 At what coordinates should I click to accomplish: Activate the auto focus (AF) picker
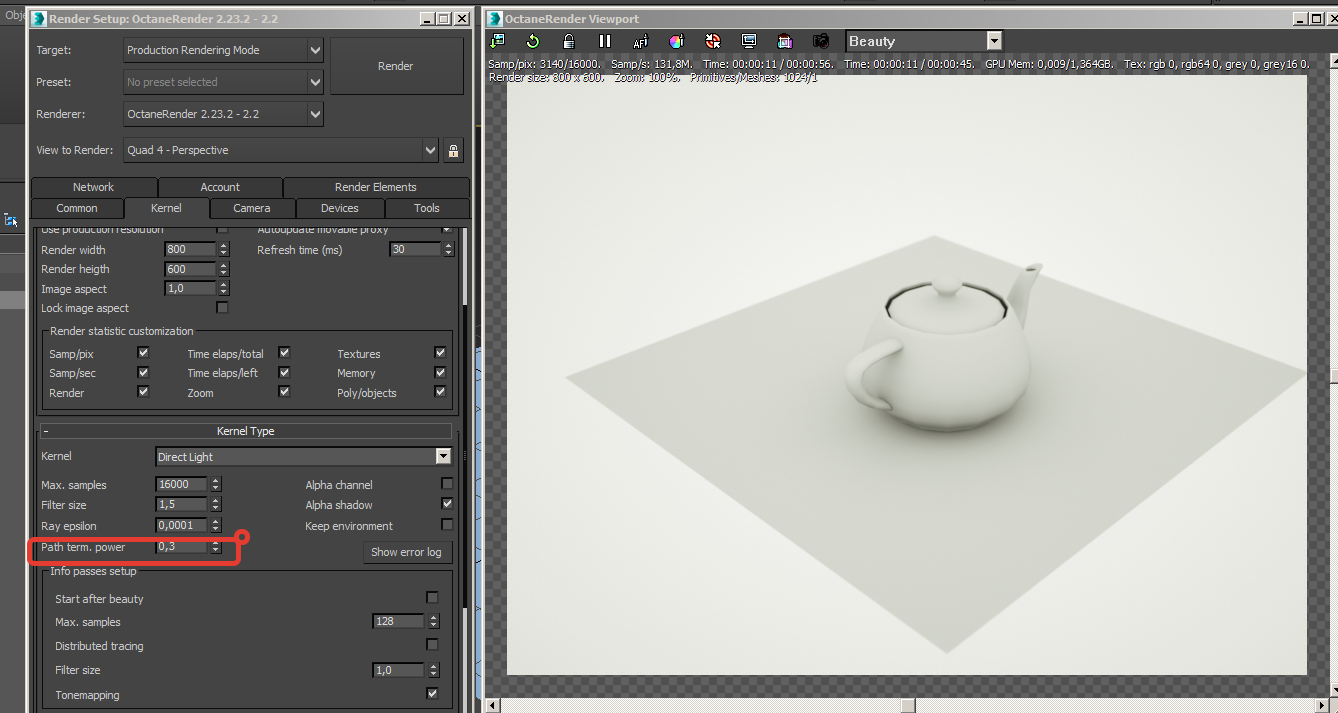pos(641,41)
